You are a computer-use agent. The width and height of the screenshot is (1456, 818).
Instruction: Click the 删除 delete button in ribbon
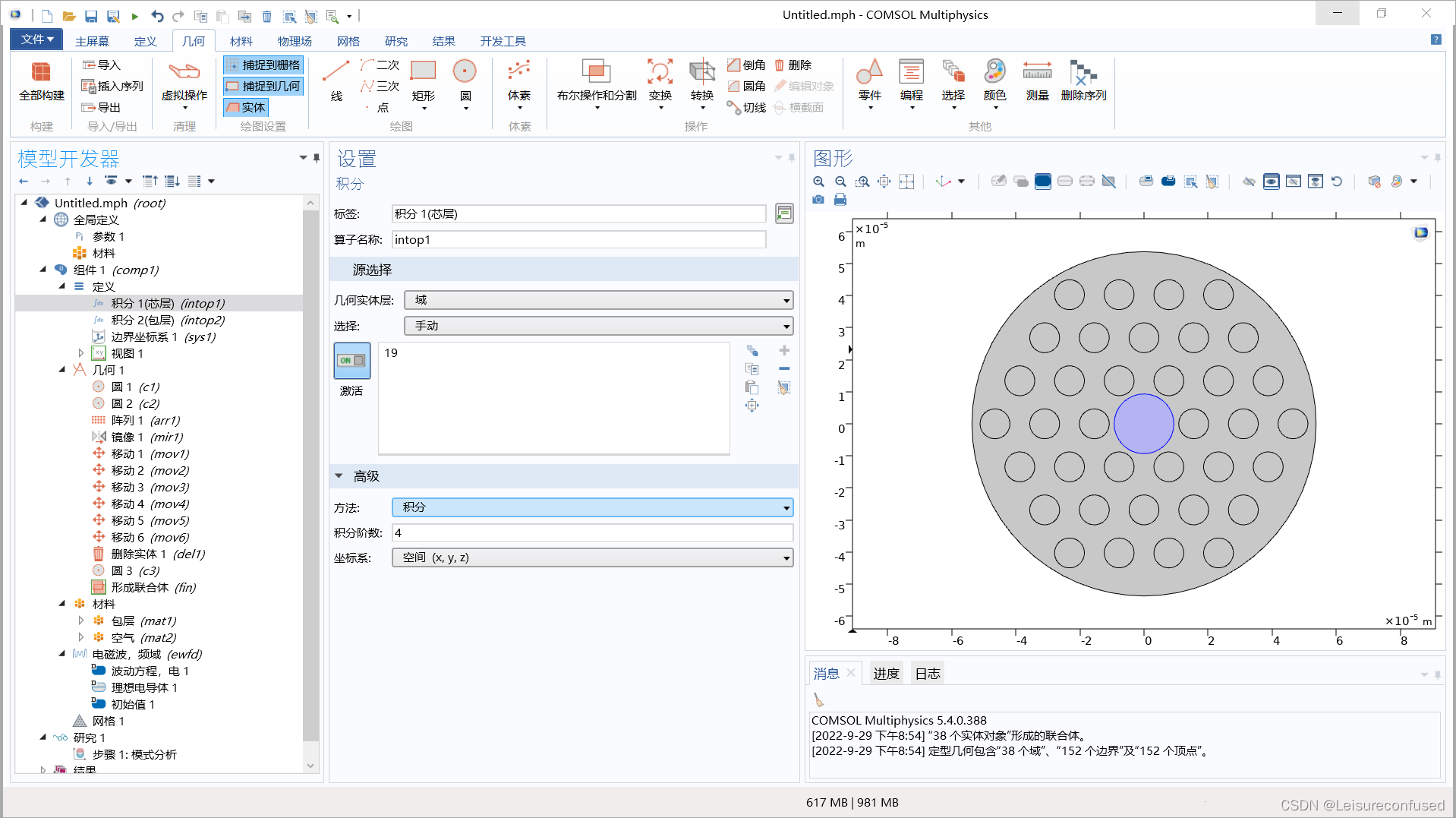793,65
